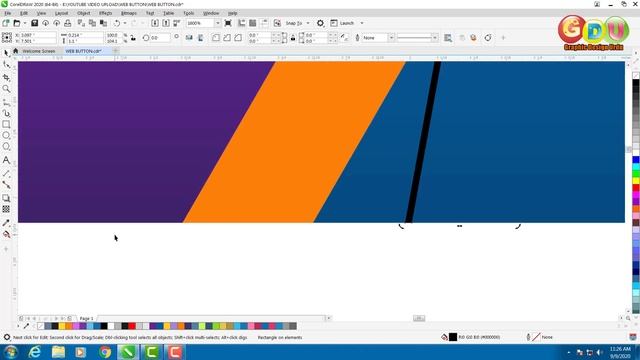Select the Pick tool in the toolbox
Screen dimensions: 640x360
click(6, 53)
